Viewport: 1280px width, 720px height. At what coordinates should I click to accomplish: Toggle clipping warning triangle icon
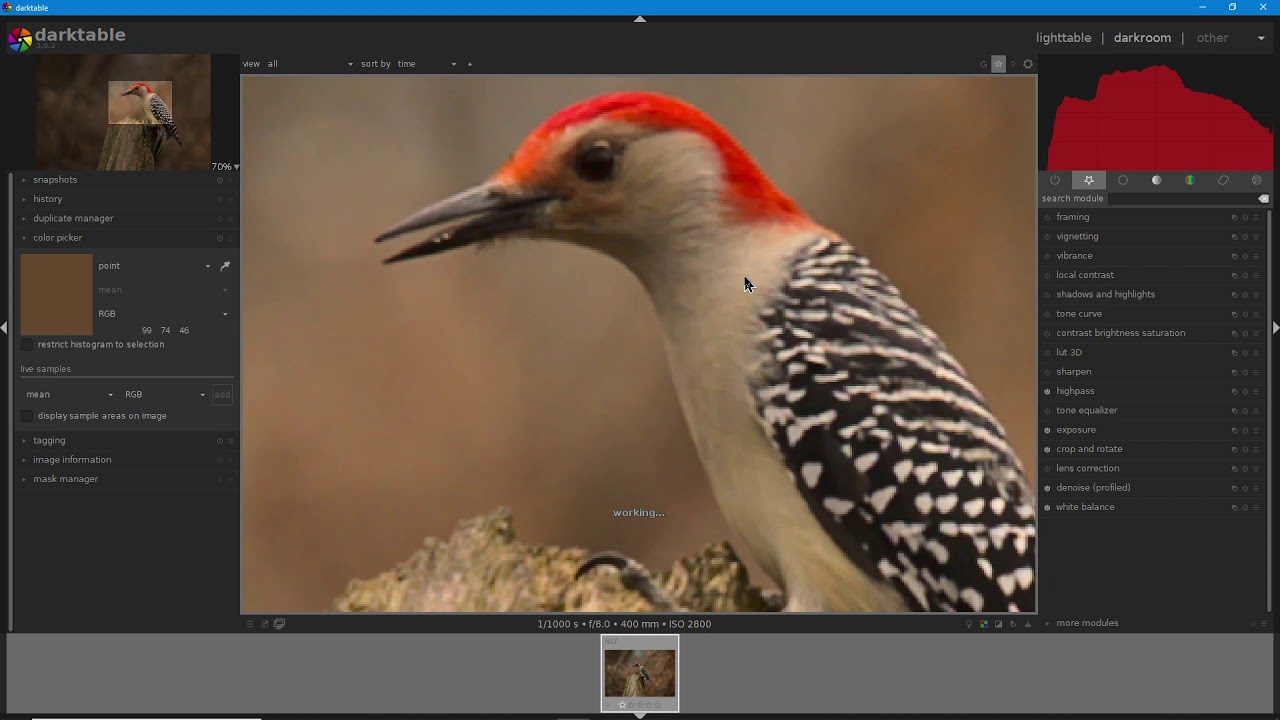coord(1027,624)
